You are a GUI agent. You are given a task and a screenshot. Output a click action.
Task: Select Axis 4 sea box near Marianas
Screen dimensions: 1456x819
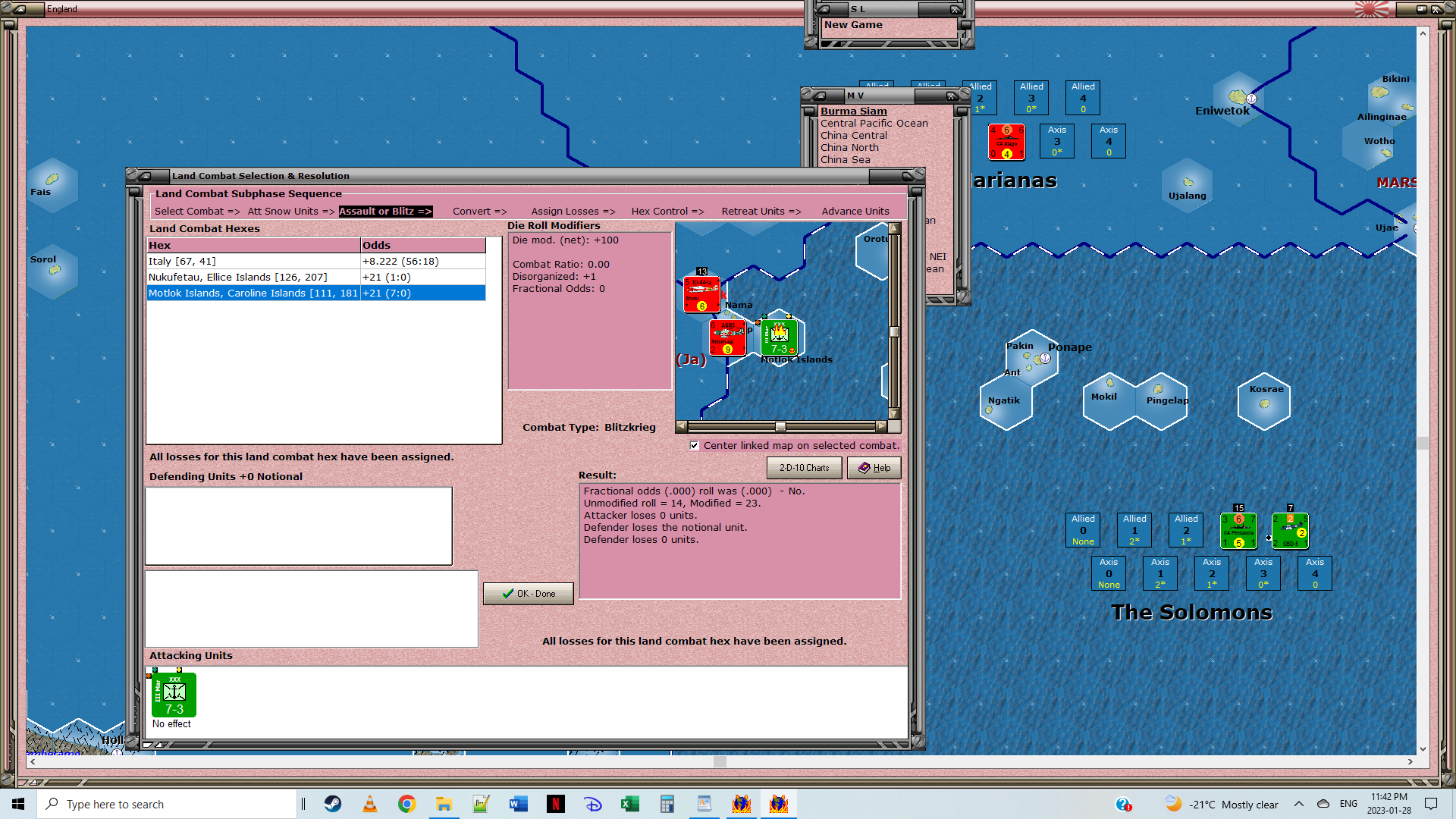point(1109,141)
